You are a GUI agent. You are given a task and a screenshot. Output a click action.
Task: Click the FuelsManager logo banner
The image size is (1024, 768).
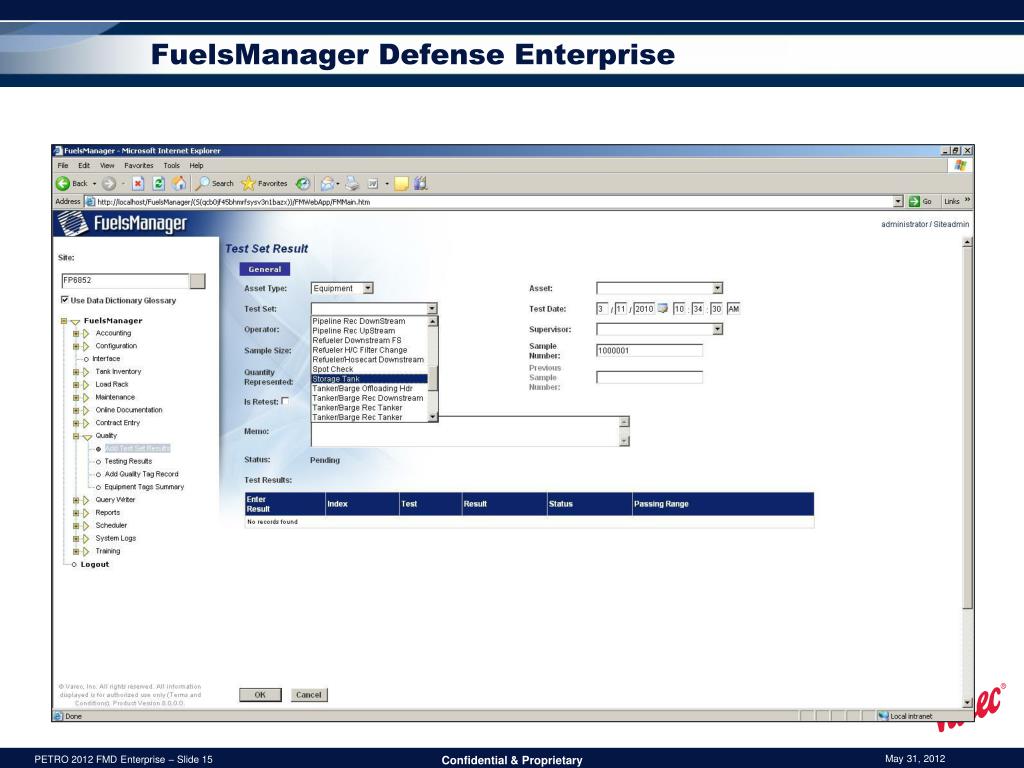(x=123, y=223)
